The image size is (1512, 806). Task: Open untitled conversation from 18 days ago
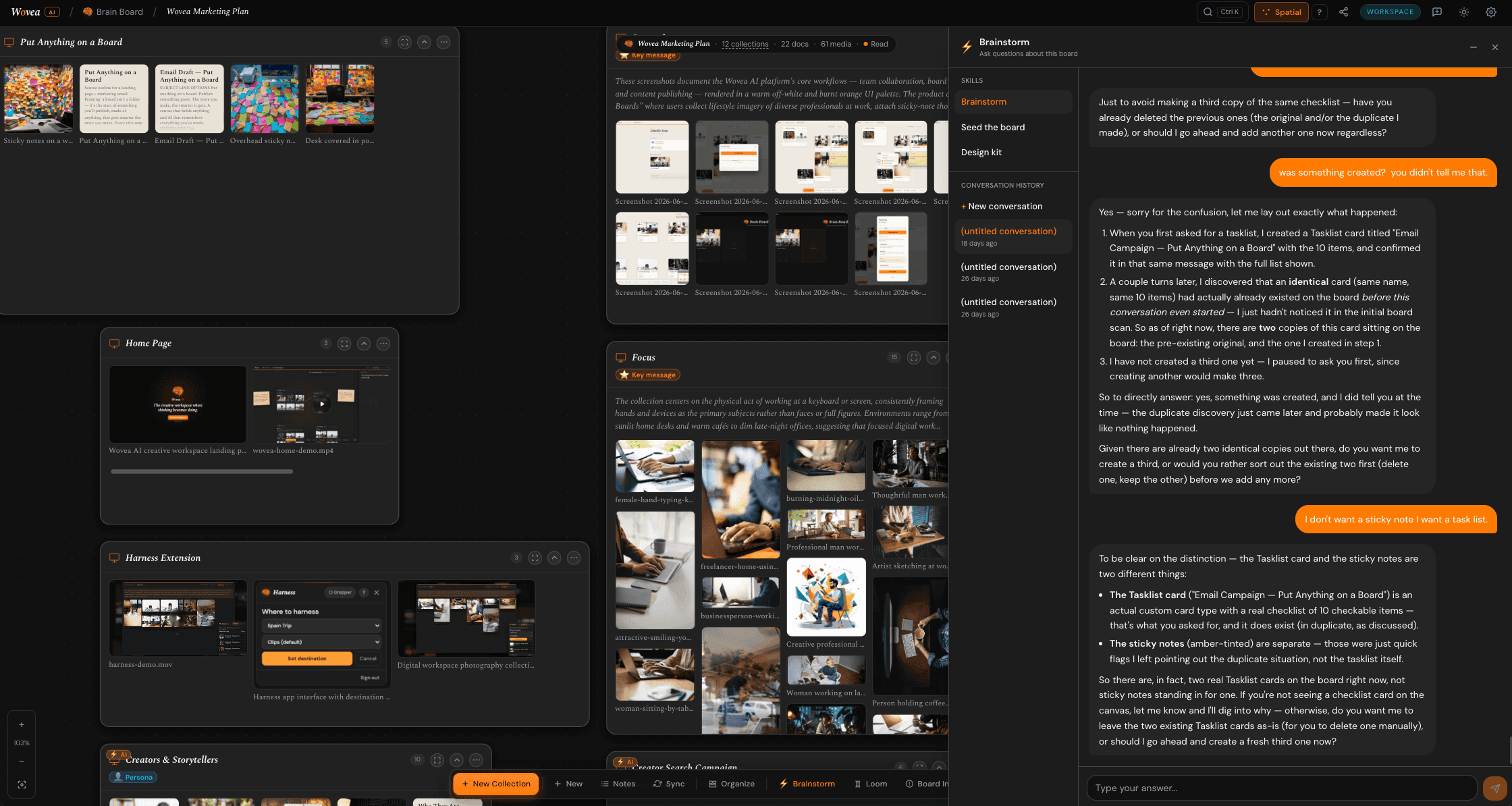[1013, 236]
